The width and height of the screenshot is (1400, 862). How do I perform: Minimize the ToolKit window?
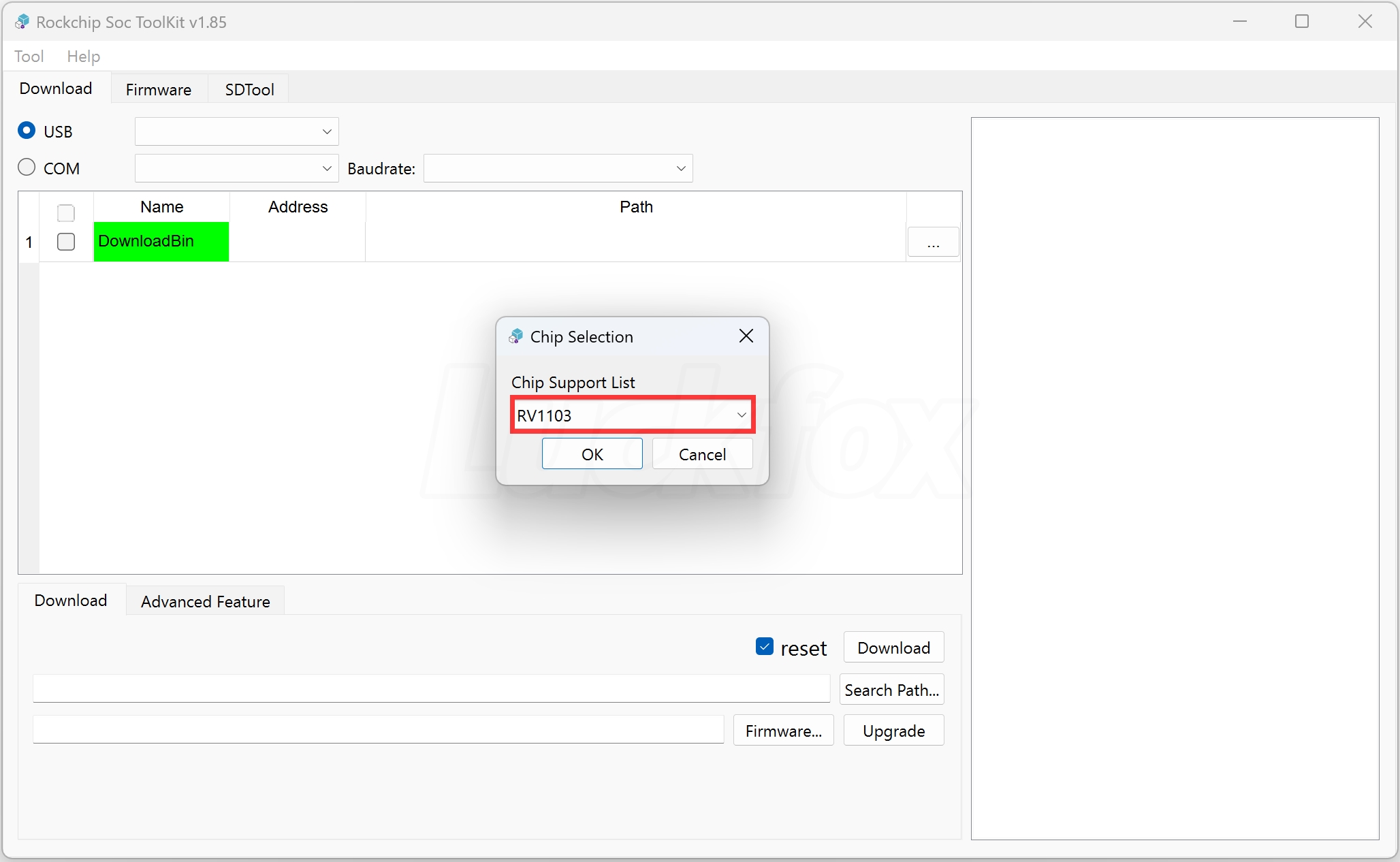click(x=1239, y=22)
